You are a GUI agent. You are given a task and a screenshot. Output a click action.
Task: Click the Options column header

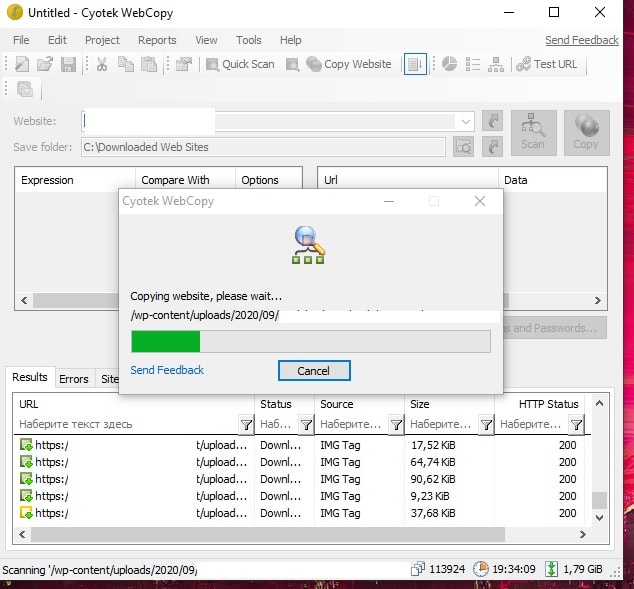(268, 180)
